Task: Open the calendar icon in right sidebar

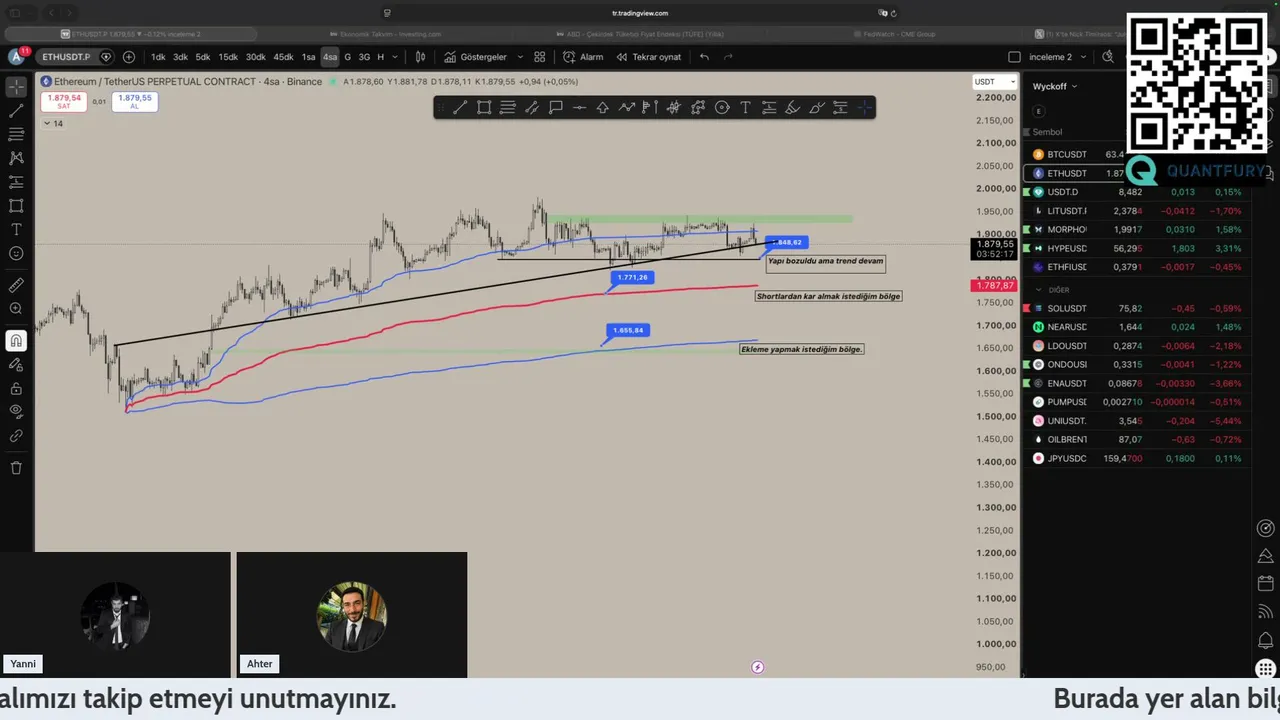Action: coord(1265,583)
